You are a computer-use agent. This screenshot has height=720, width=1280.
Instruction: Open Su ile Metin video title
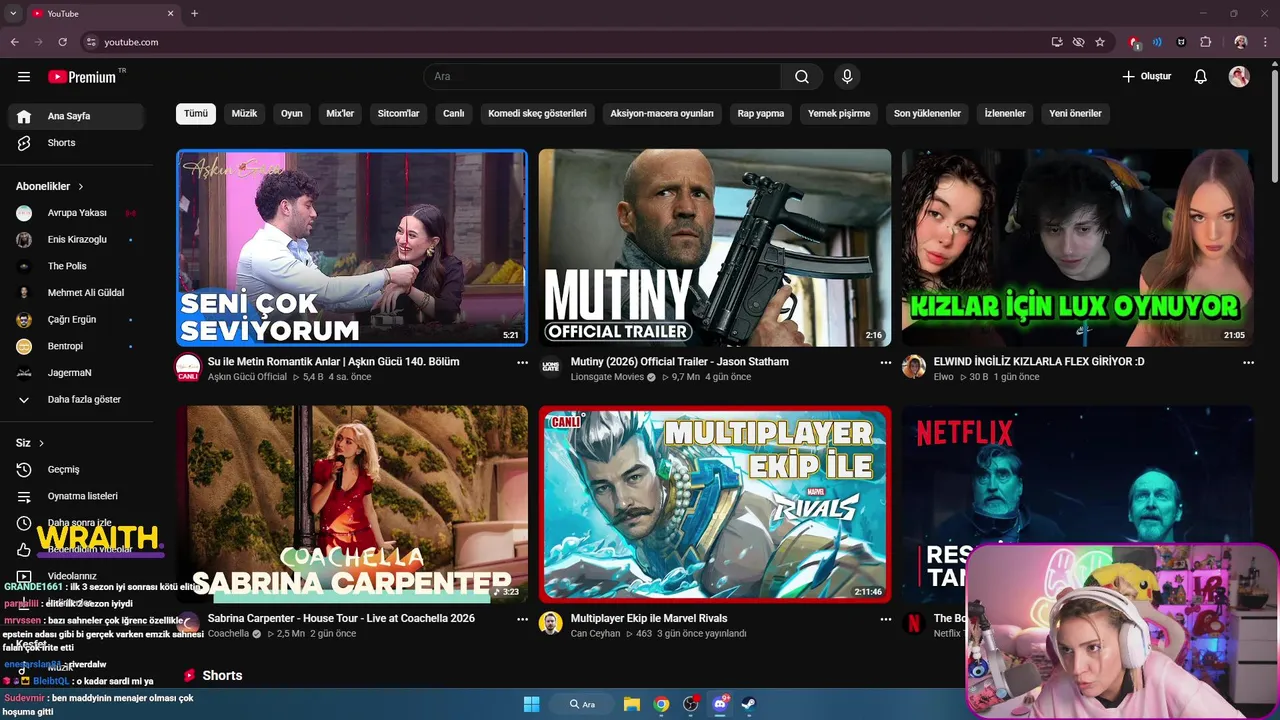pyautogui.click(x=334, y=362)
